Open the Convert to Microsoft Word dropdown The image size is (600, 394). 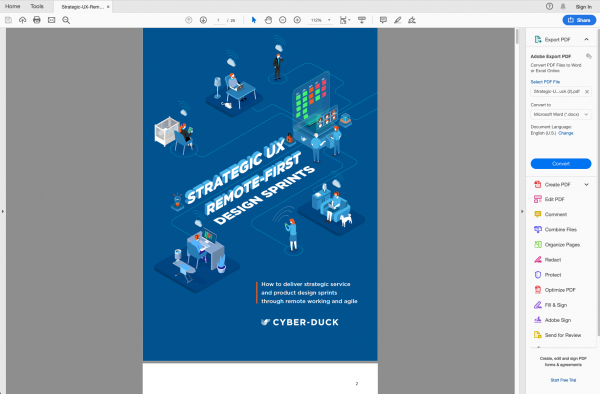point(561,114)
